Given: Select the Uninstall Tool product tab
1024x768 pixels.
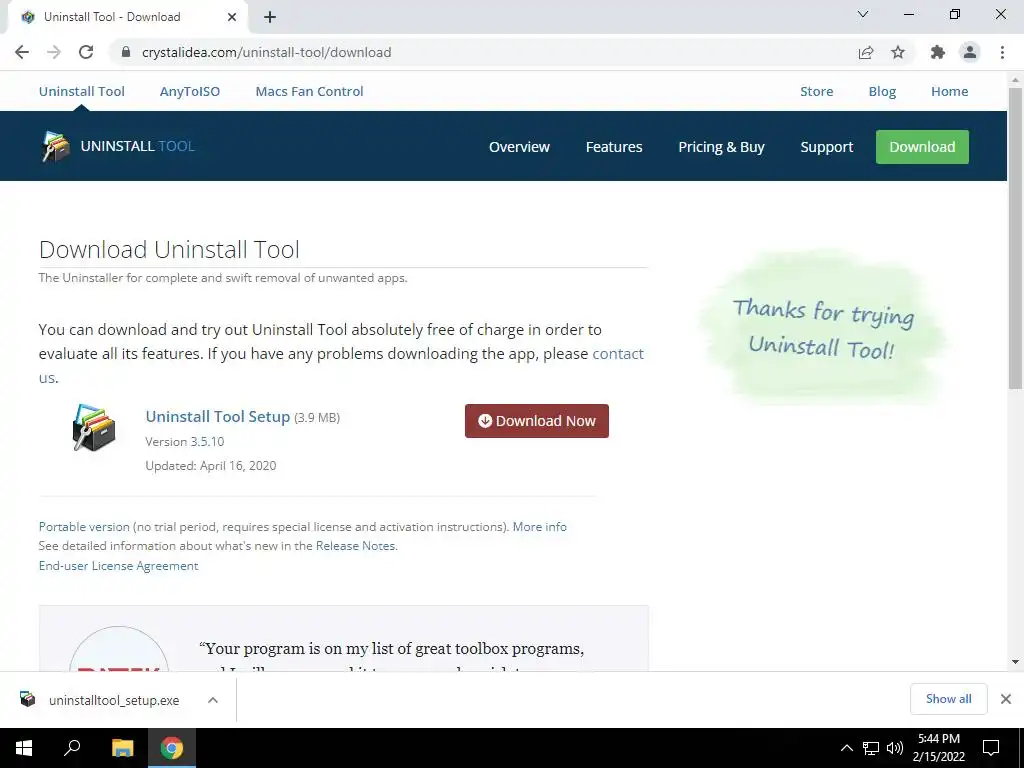Looking at the screenshot, I should coord(82,91).
